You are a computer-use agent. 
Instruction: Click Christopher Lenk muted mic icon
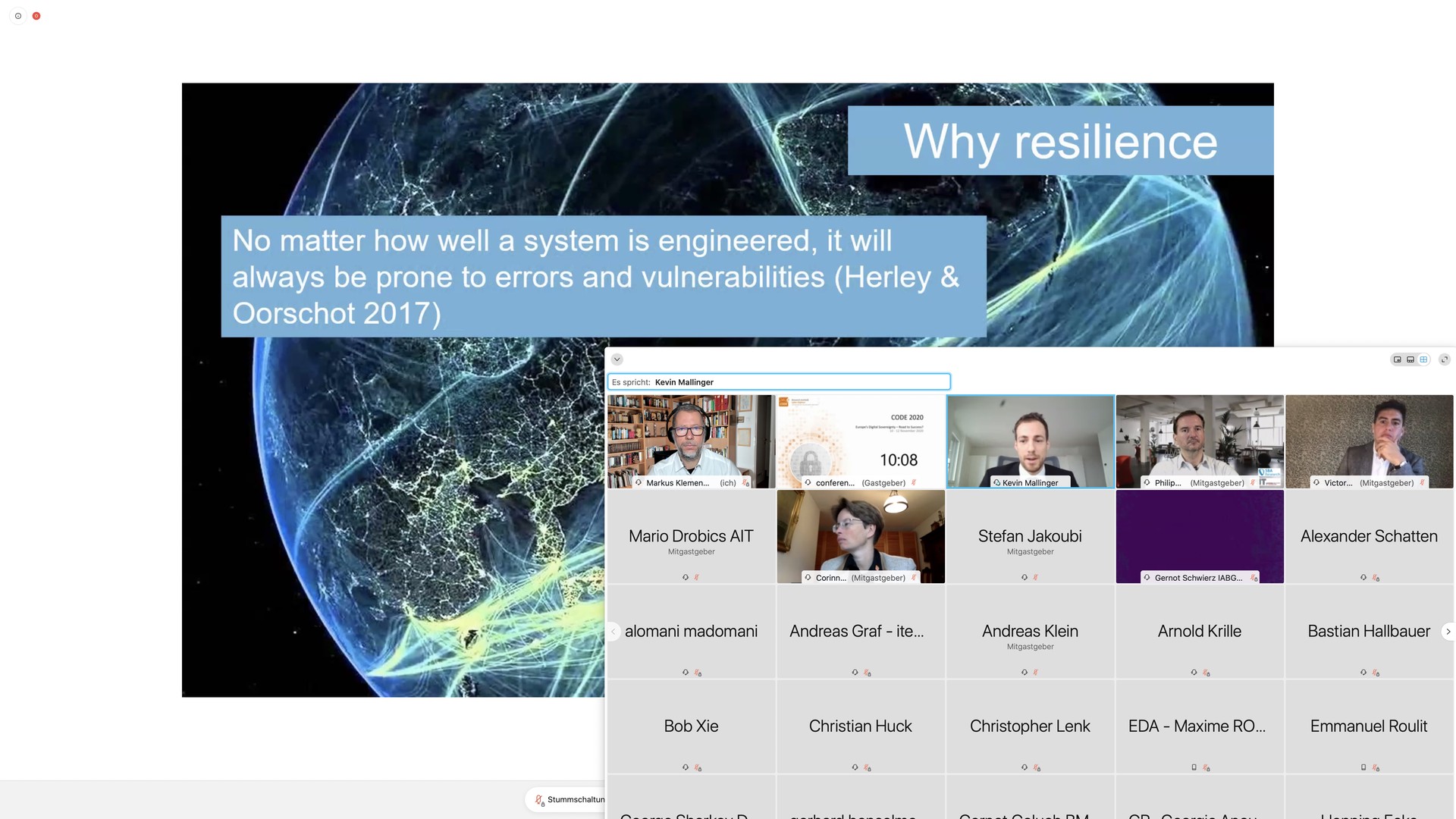pyautogui.click(x=1037, y=767)
